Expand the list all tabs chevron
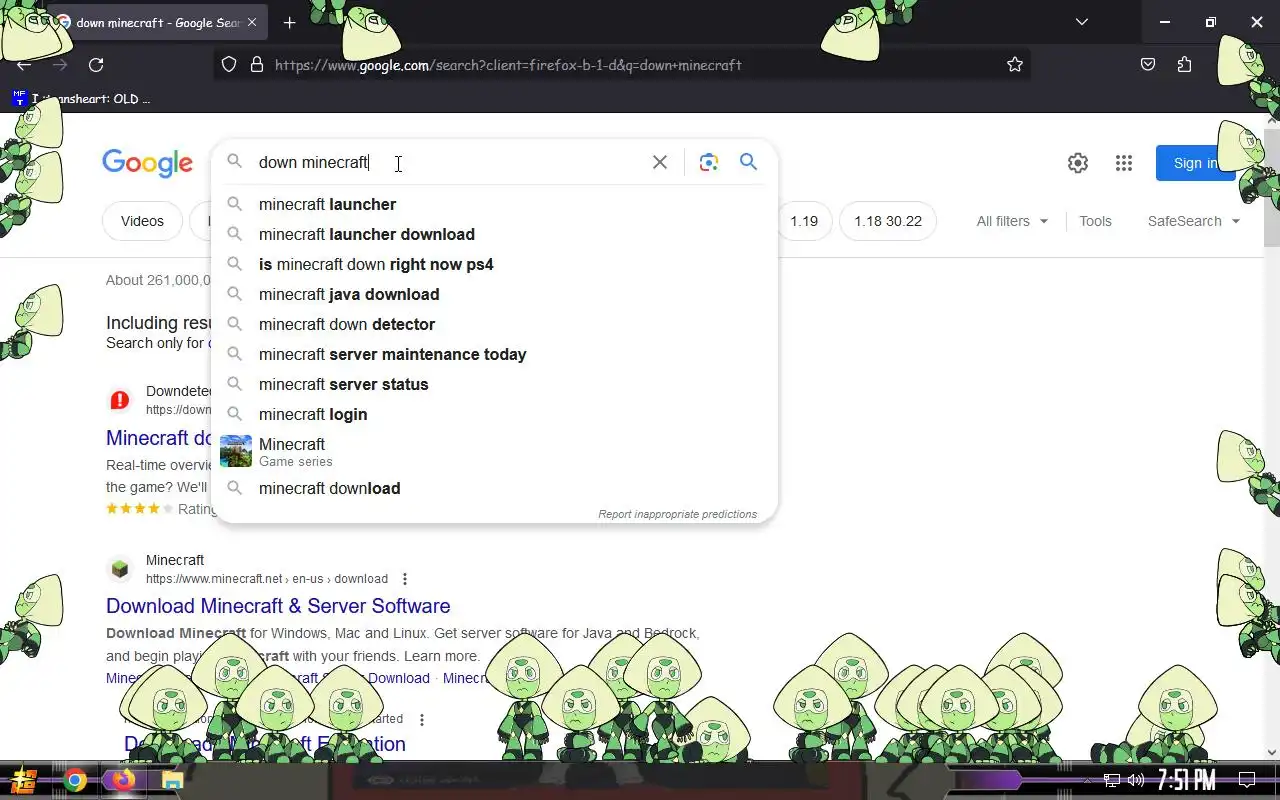Screen dimensions: 1280x800 (1082, 22)
